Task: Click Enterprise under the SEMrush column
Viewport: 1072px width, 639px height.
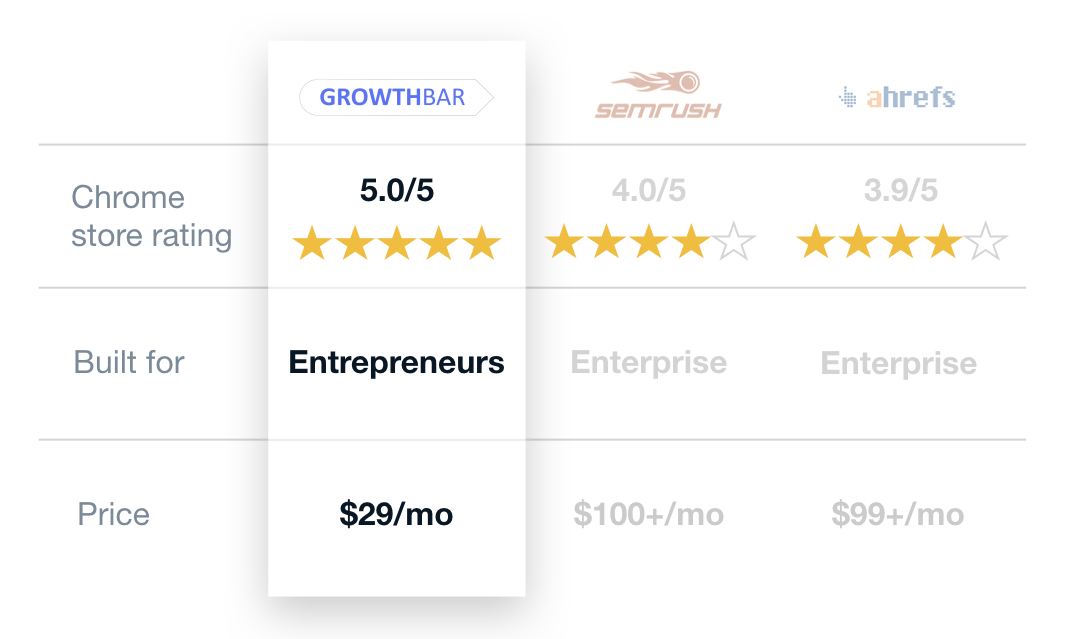Action: pos(649,362)
